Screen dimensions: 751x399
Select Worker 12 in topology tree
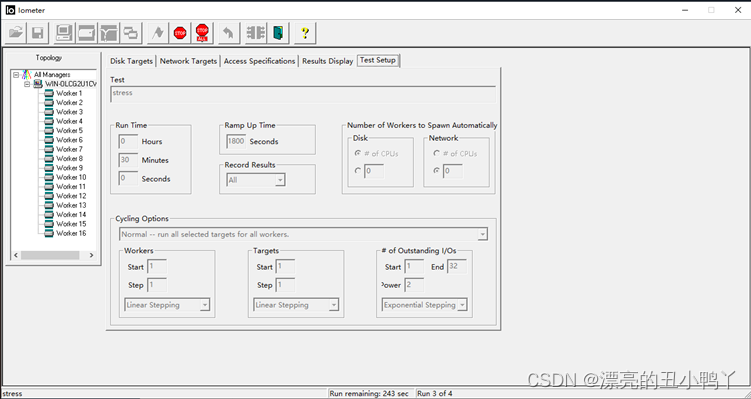point(71,196)
